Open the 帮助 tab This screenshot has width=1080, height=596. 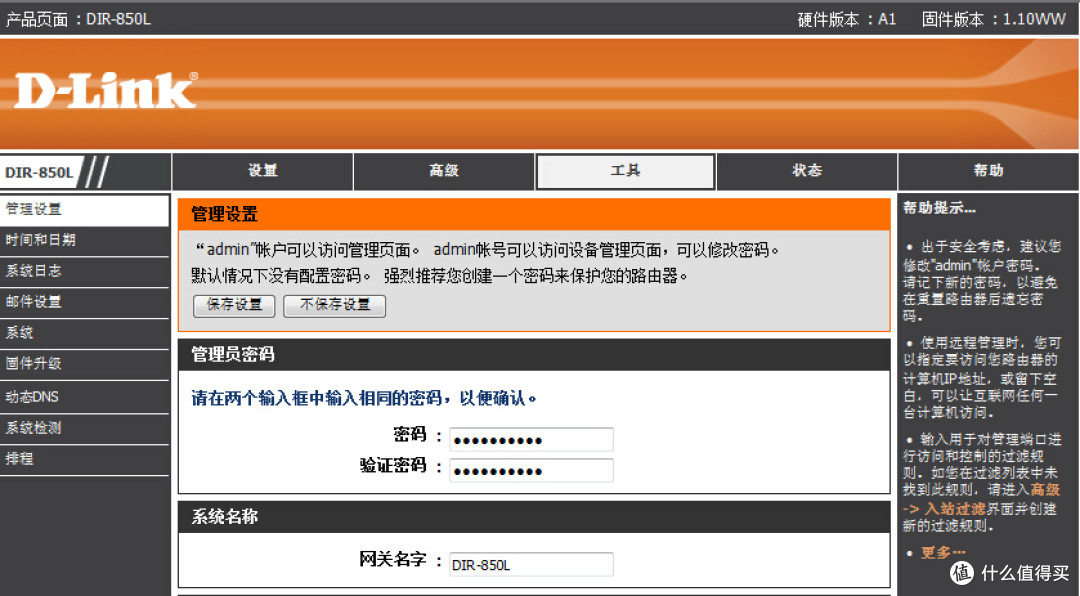pos(988,171)
